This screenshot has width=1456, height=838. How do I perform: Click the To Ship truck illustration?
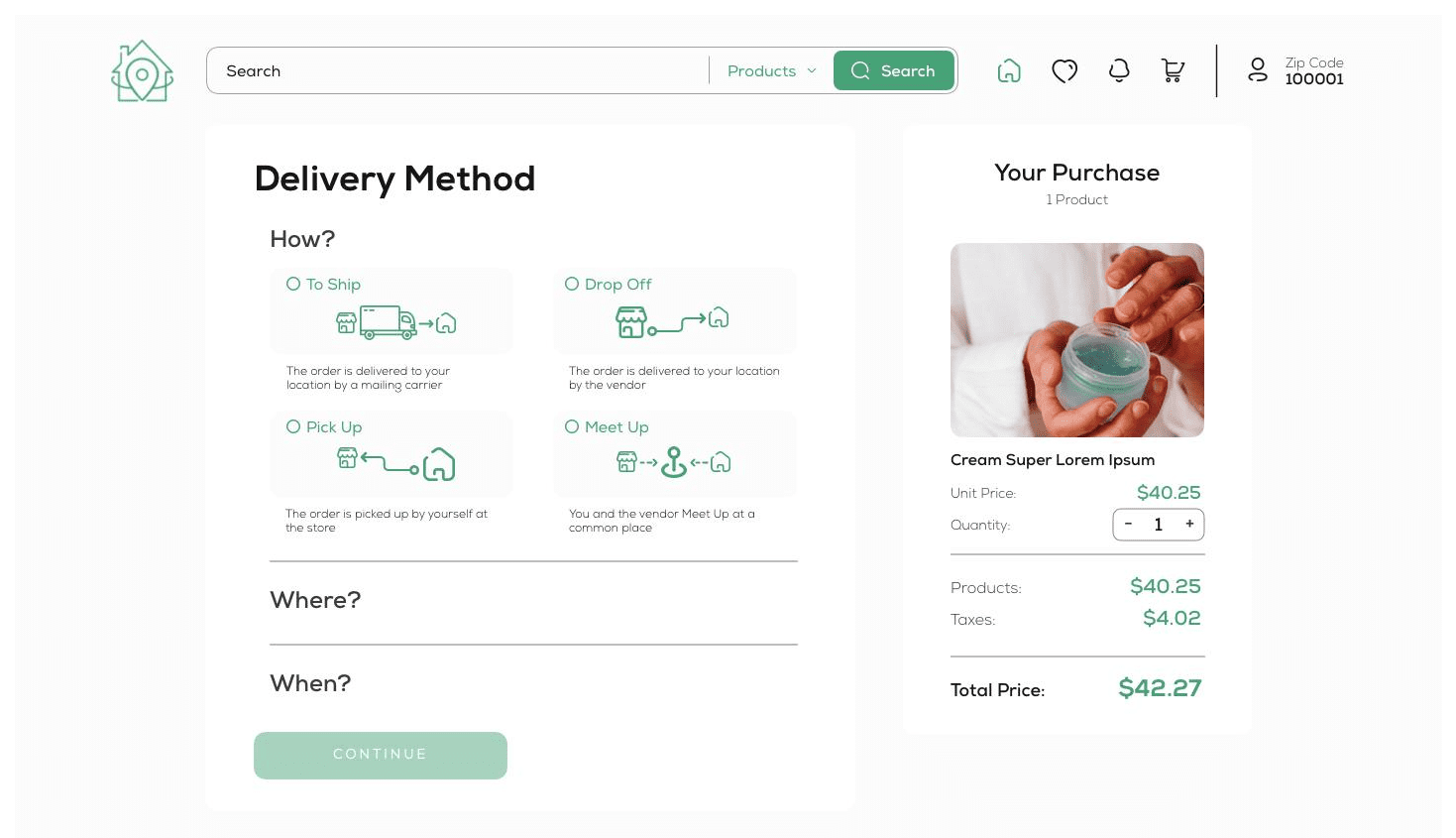(x=396, y=322)
